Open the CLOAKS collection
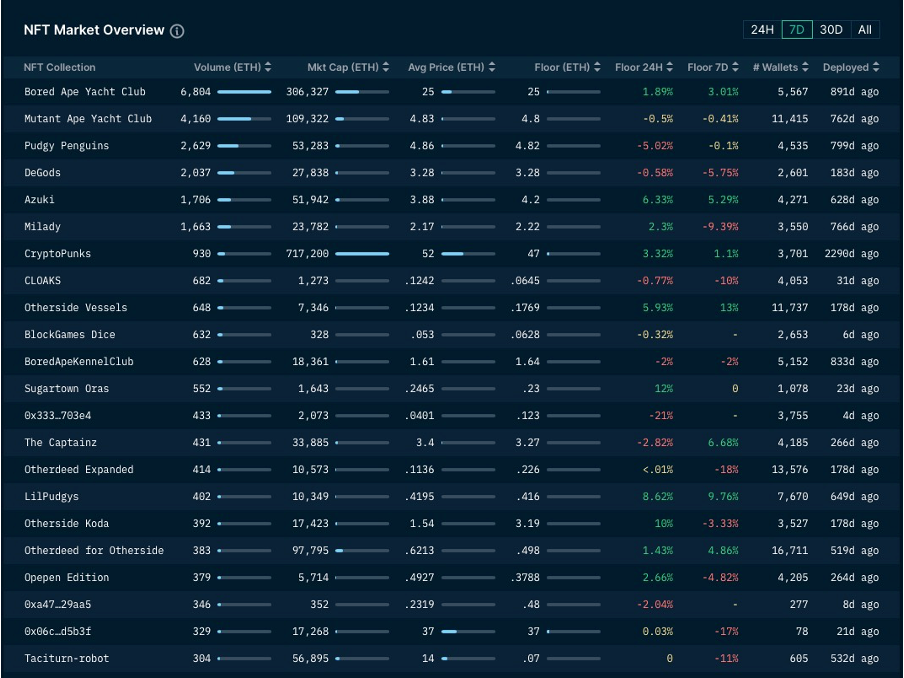This screenshot has height=678, width=904. coord(42,281)
